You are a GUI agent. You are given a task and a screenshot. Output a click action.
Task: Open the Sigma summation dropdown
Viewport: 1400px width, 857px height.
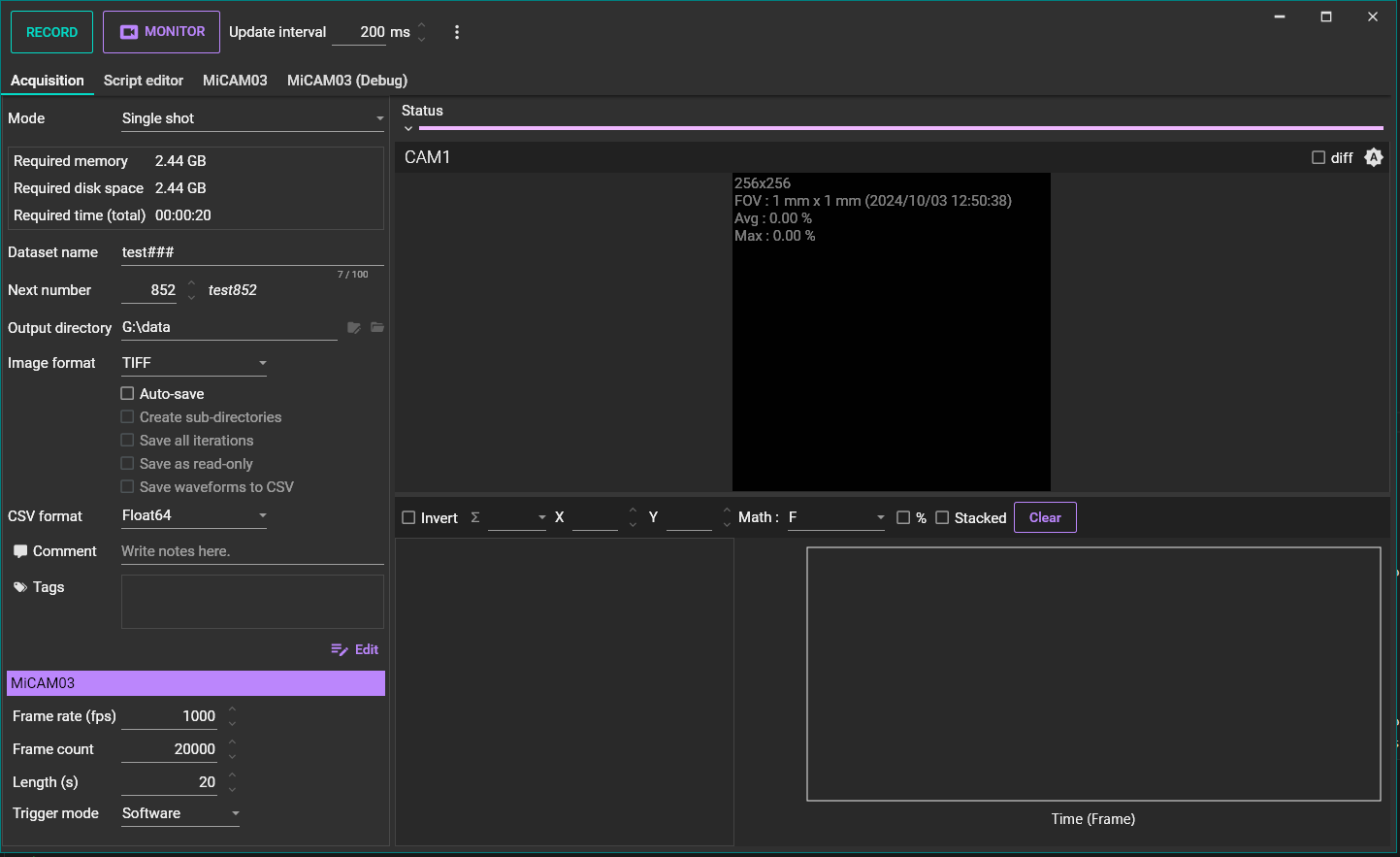click(517, 517)
